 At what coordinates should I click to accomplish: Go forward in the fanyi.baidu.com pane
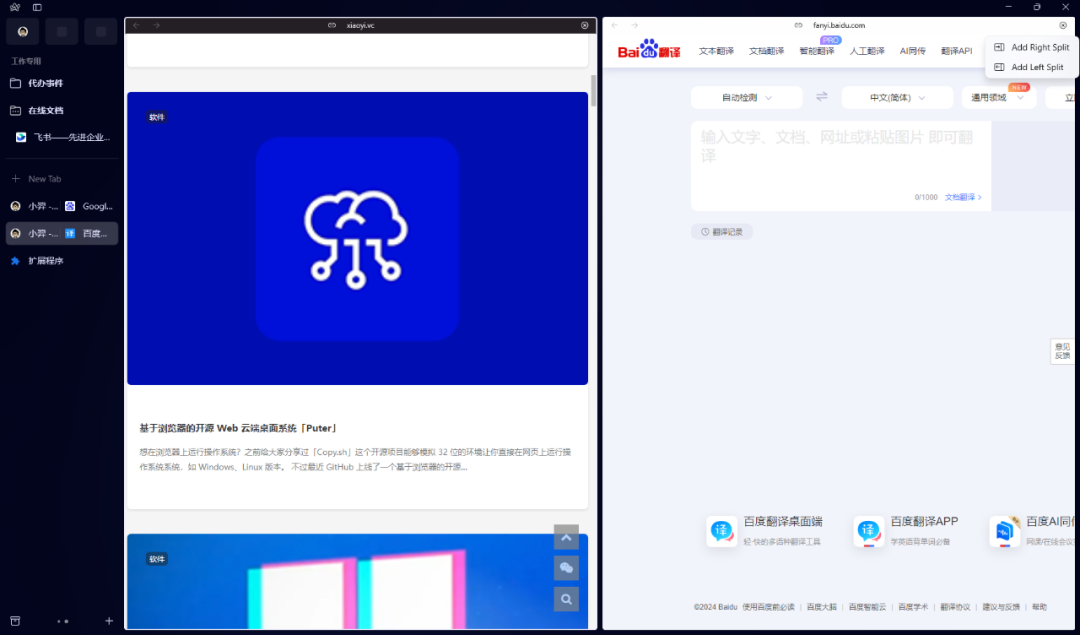click(x=634, y=25)
